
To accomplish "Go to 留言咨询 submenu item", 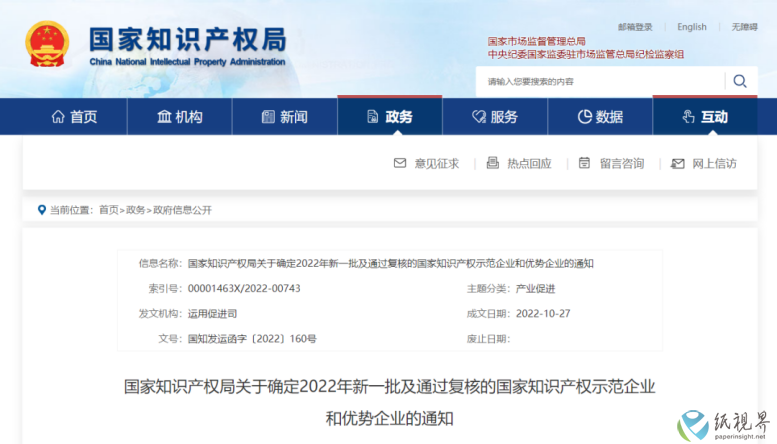I will (622, 163).
